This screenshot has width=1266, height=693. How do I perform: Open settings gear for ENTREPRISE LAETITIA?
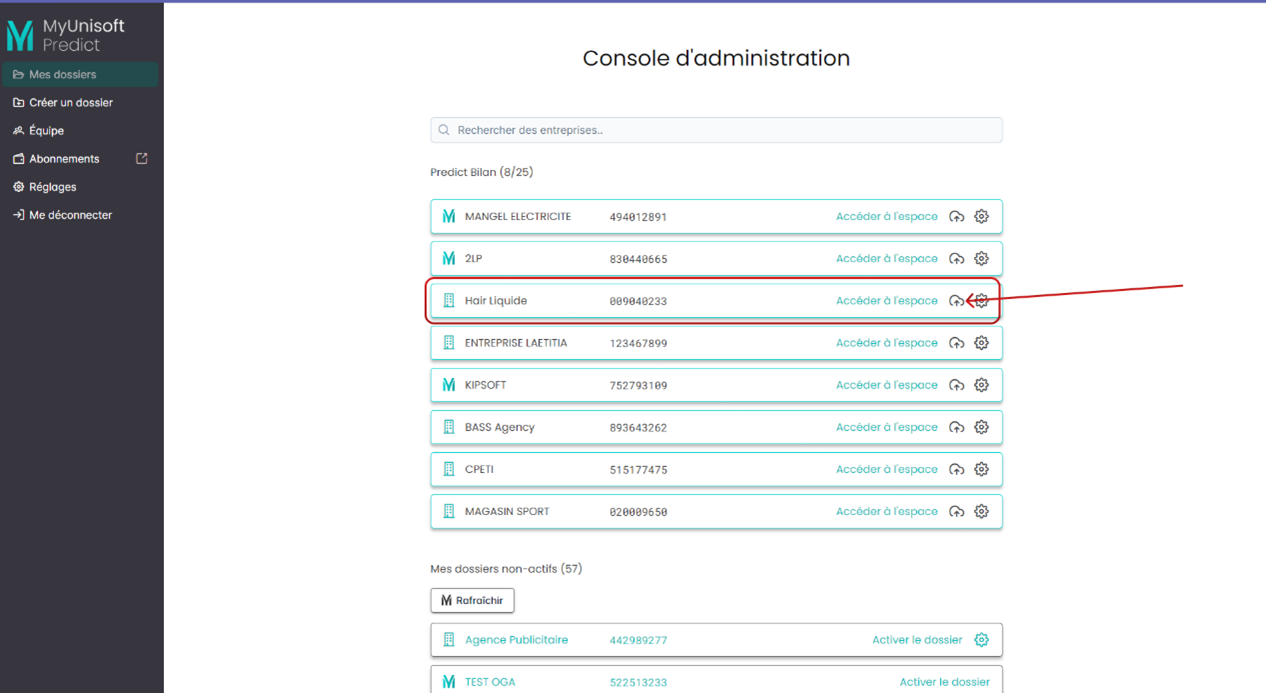982,342
